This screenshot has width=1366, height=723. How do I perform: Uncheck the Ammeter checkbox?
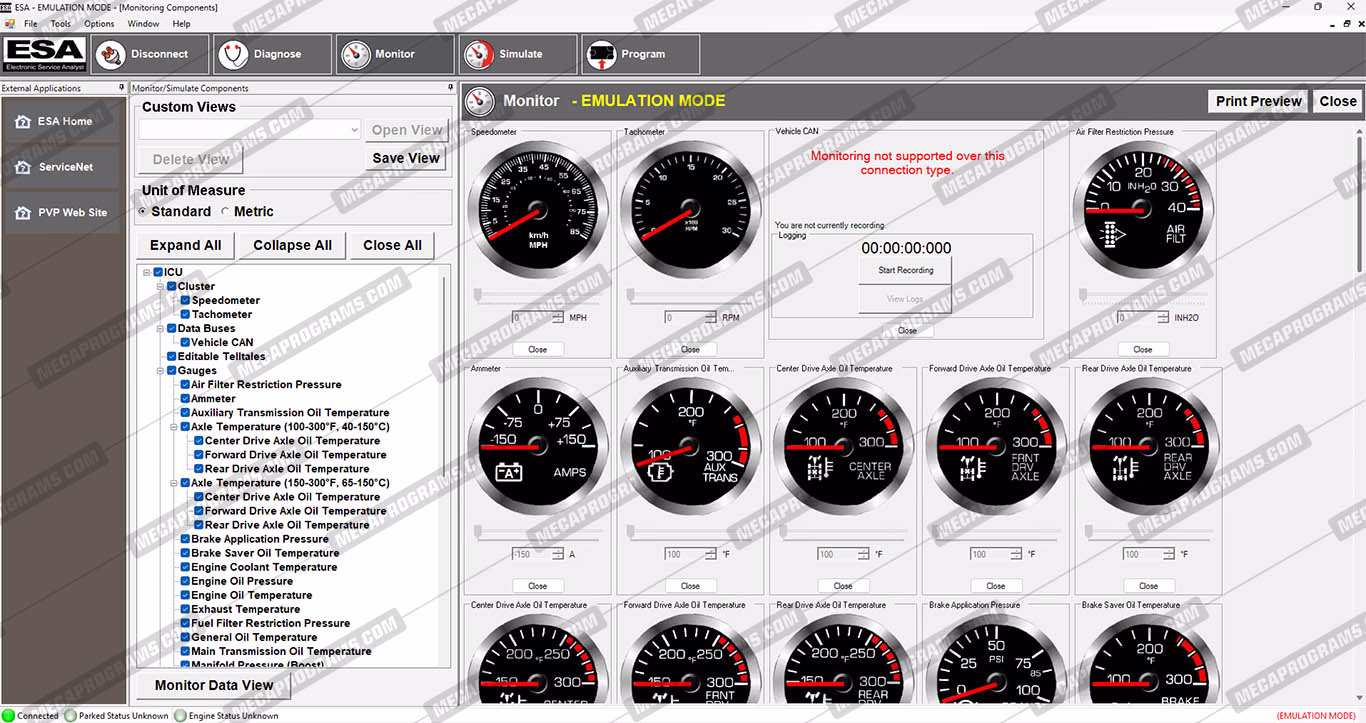(x=185, y=398)
